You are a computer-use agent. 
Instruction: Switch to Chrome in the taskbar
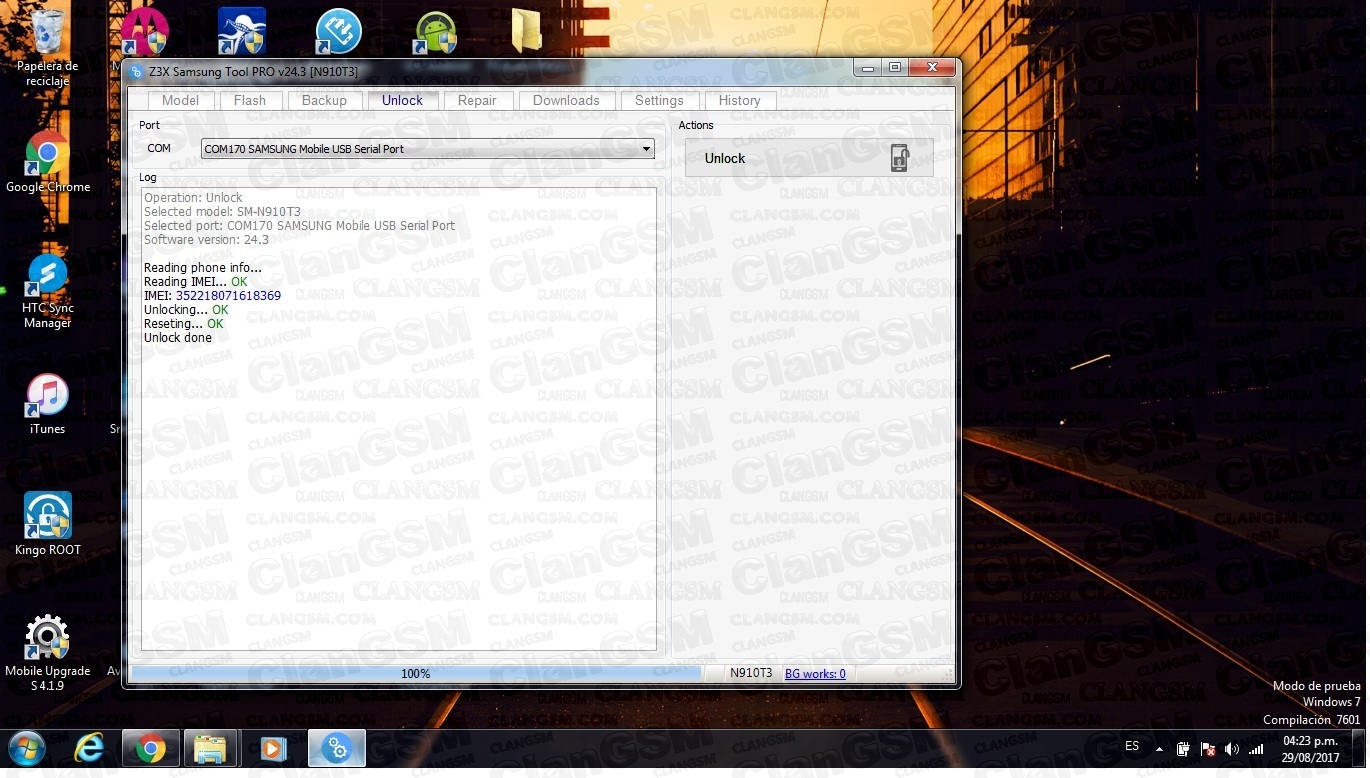(x=151, y=749)
